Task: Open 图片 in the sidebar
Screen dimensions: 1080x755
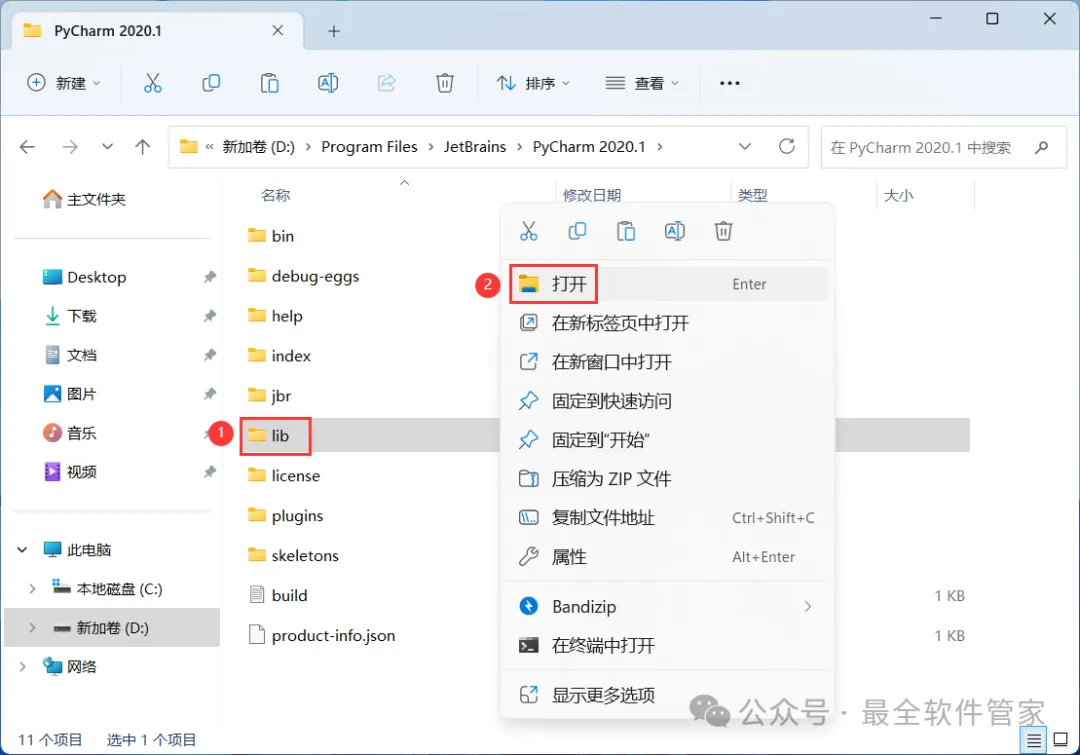Action: (70, 394)
